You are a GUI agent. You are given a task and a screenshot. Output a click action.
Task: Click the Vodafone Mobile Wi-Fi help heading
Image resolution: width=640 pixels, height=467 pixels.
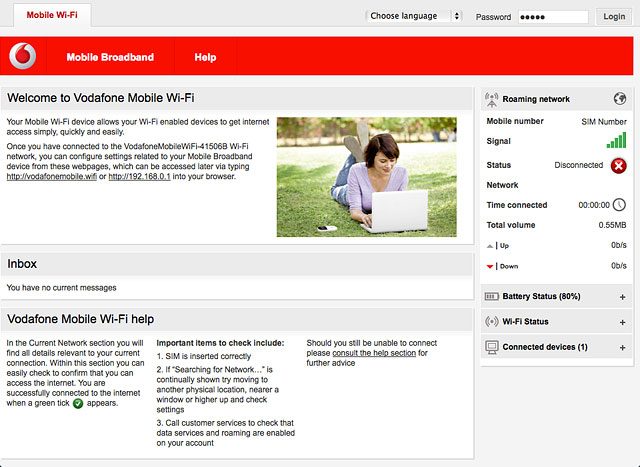tap(80, 319)
